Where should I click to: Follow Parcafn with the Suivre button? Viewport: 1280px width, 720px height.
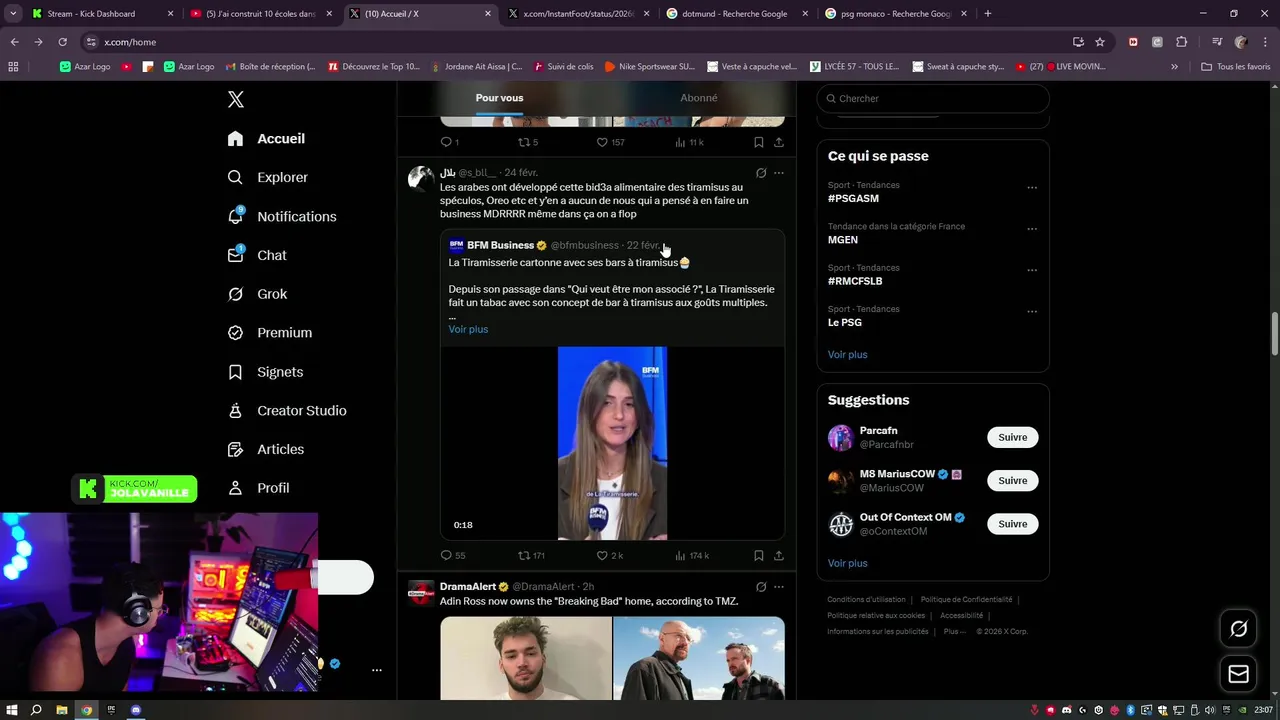point(1012,437)
